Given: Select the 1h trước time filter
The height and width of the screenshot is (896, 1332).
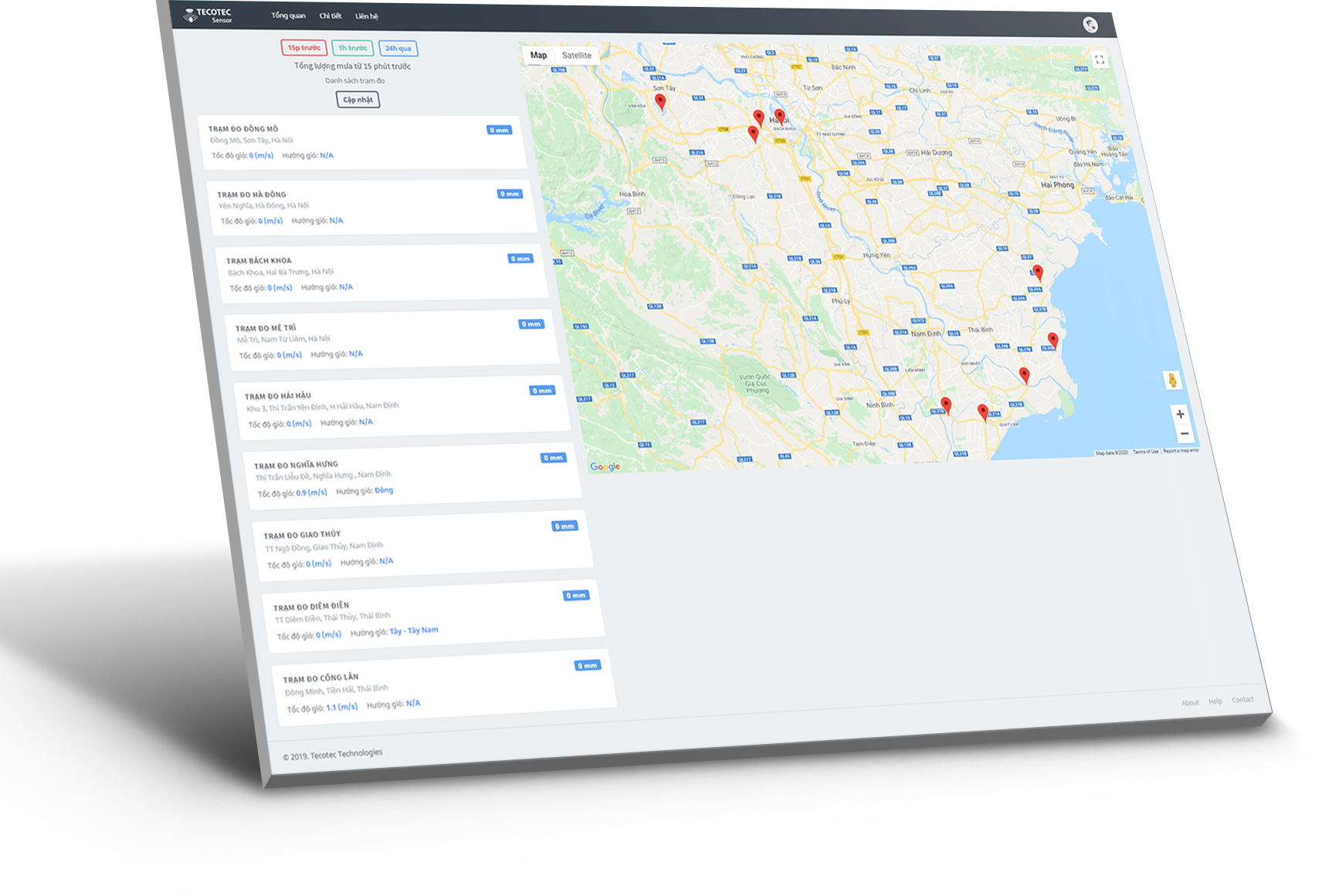Looking at the screenshot, I should (352, 49).
